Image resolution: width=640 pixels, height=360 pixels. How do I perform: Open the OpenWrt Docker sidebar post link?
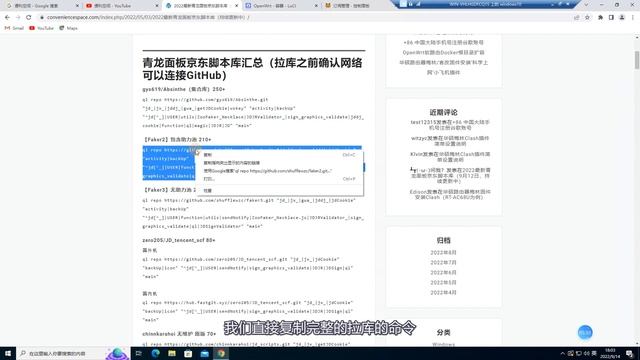(443, 53)
